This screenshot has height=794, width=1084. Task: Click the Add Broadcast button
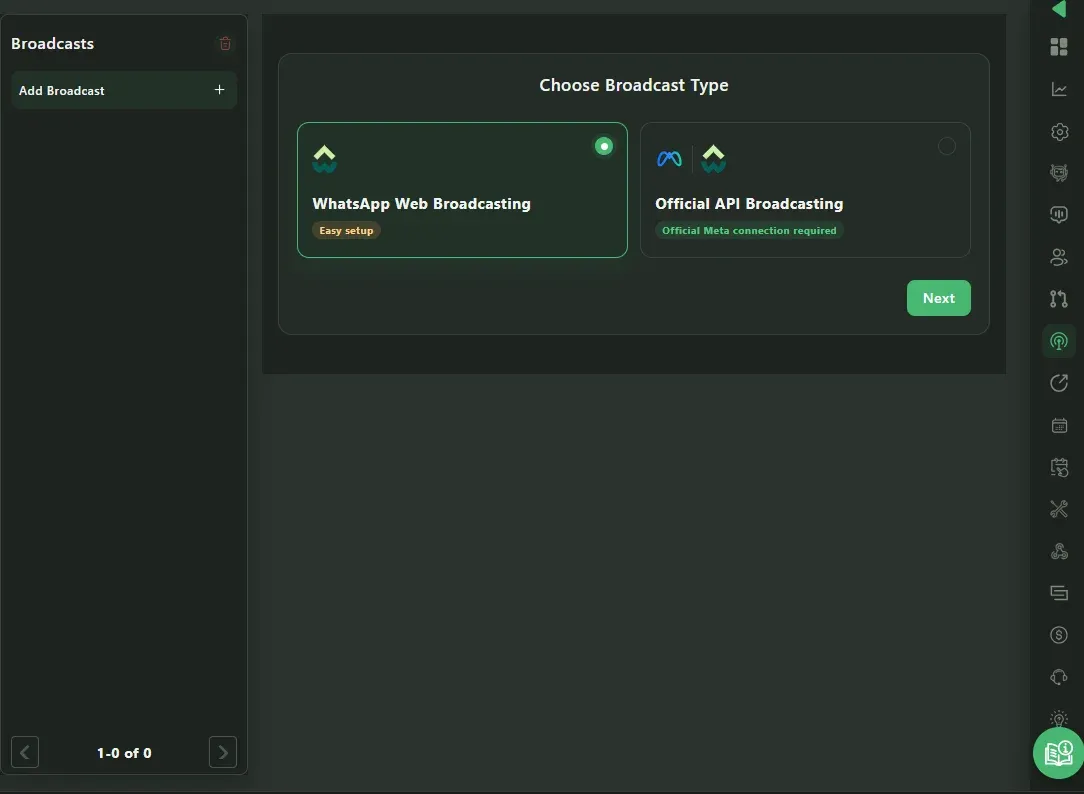[x=124, y=90]
